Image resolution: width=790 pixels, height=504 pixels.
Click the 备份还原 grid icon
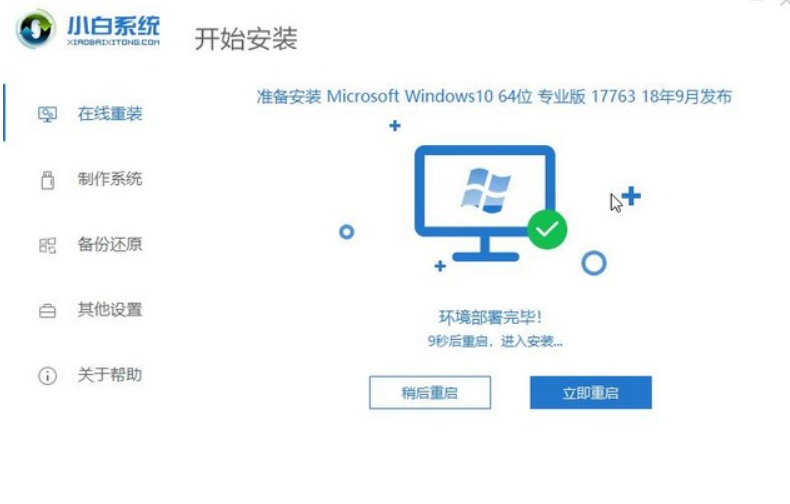[47, 245]
